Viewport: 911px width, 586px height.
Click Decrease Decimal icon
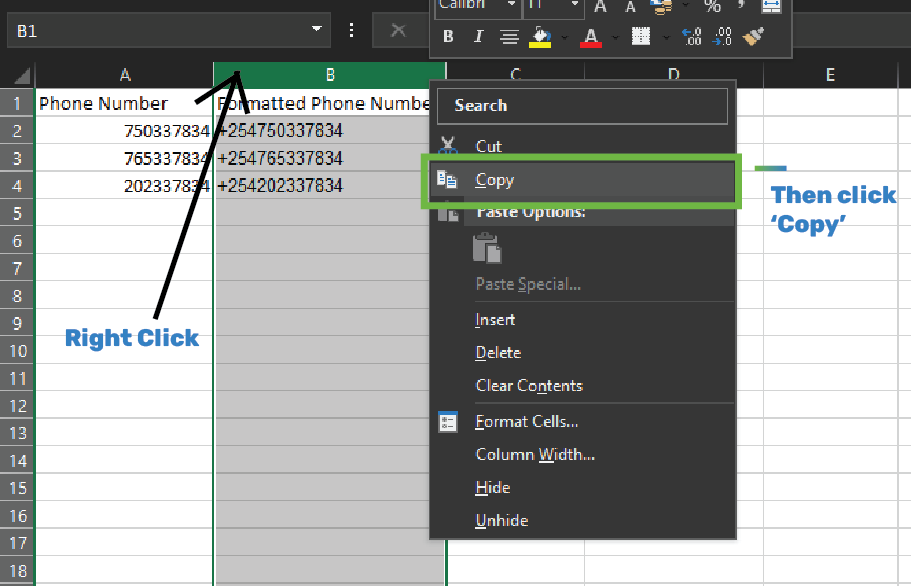pos(722,37)
